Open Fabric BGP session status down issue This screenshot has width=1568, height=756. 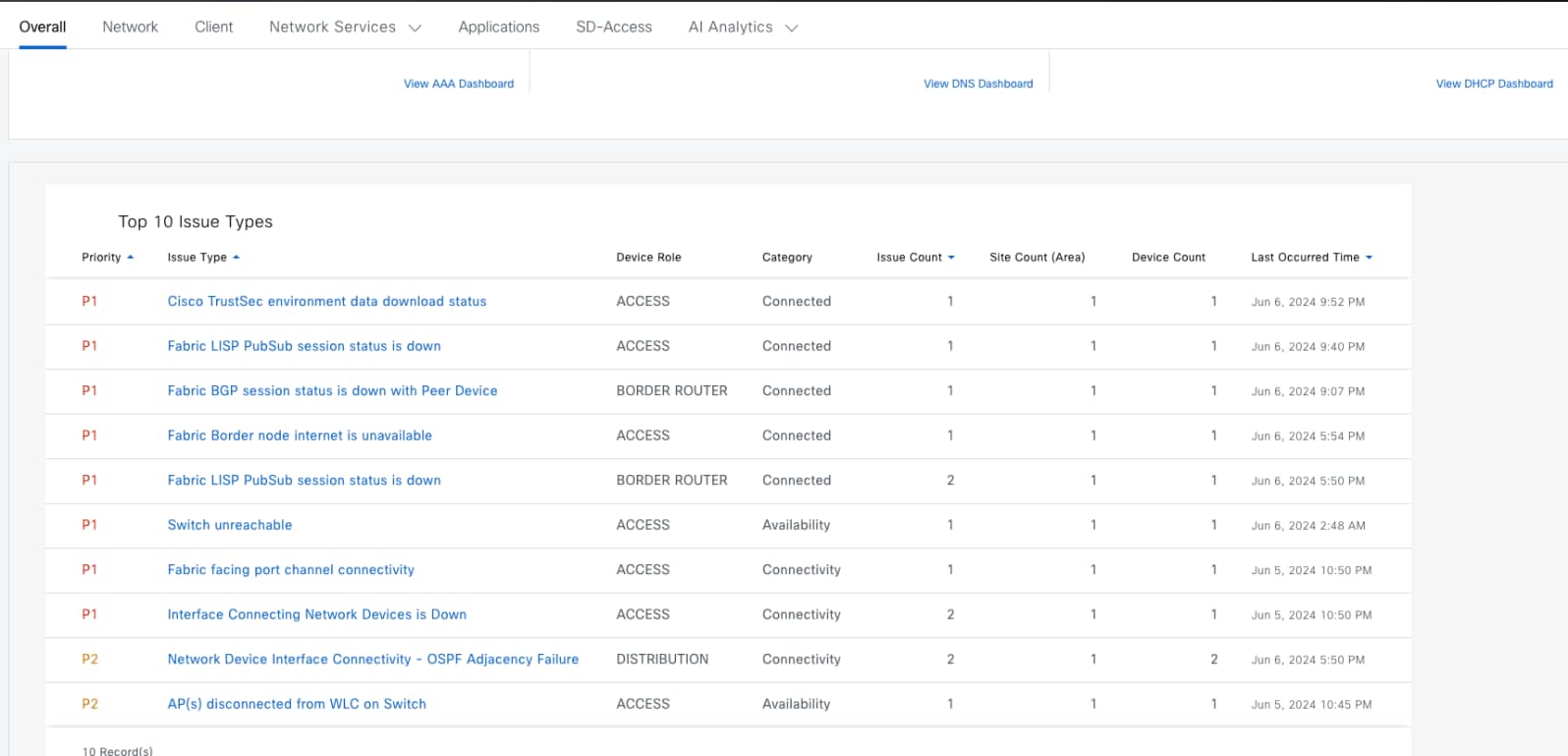point(332,391)
